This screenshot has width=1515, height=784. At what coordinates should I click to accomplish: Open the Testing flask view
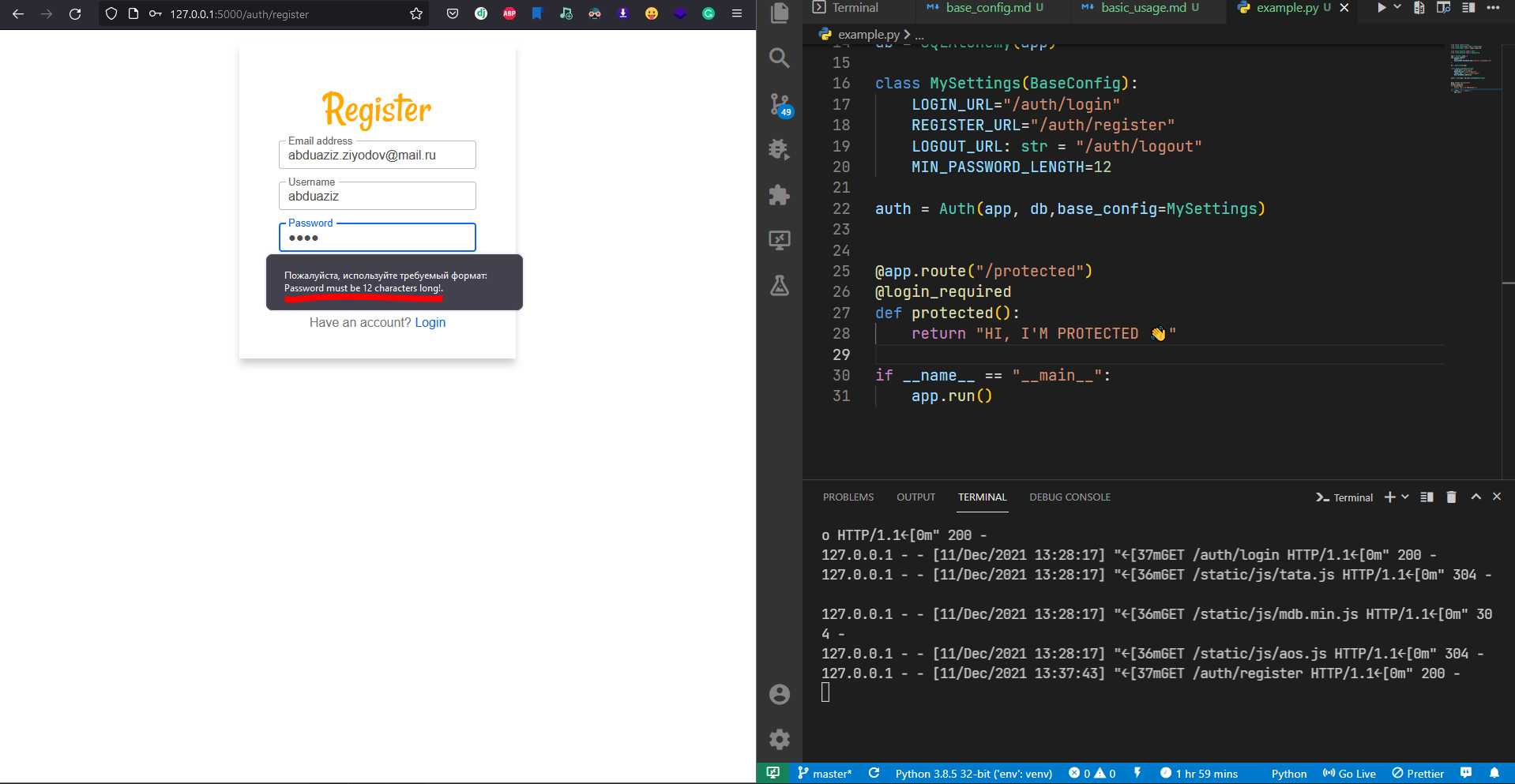[780, 285]
